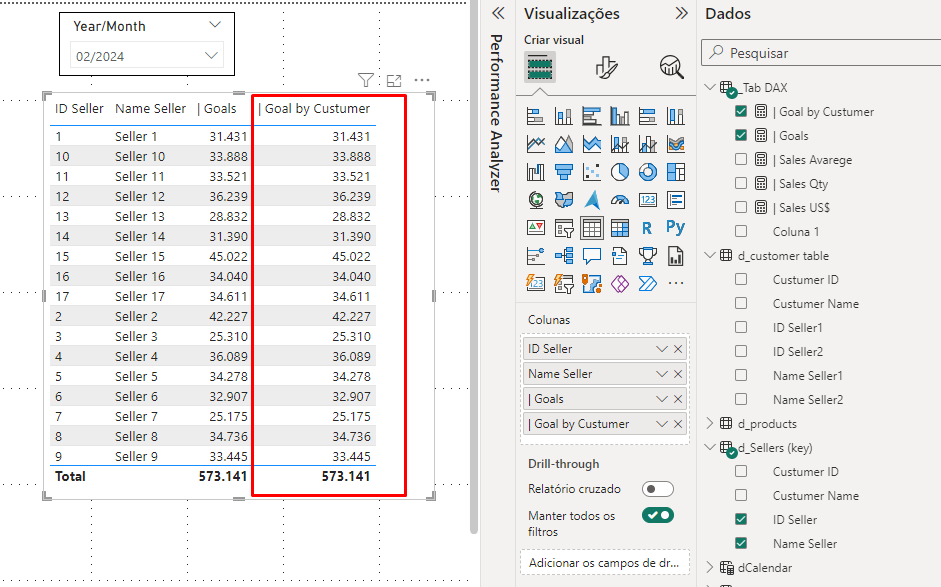Check ID Seller1 in d_customer table
This screenshot has width=941, height=587.
tap(741, 327)
